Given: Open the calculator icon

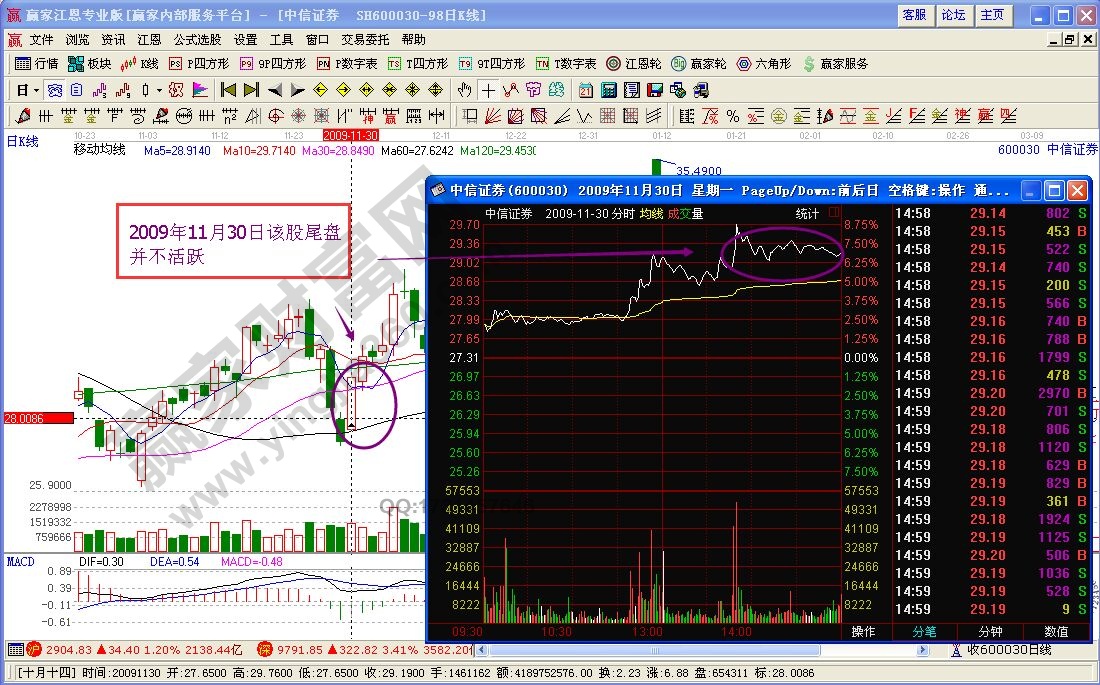Looking at the screenshot, I should pyautogui.click(x=609, y=90).
